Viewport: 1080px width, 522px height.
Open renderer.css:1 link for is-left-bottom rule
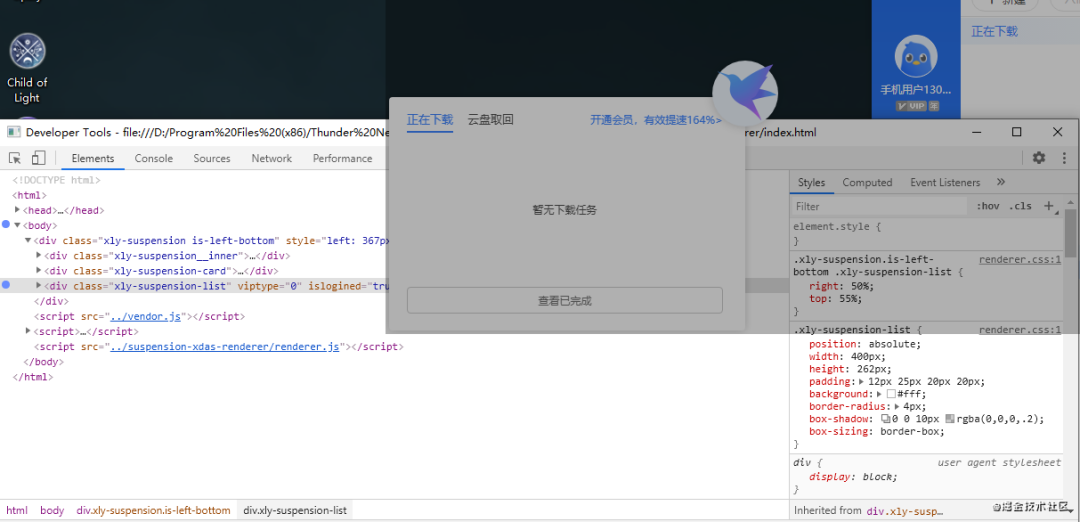coord(1020,260)
